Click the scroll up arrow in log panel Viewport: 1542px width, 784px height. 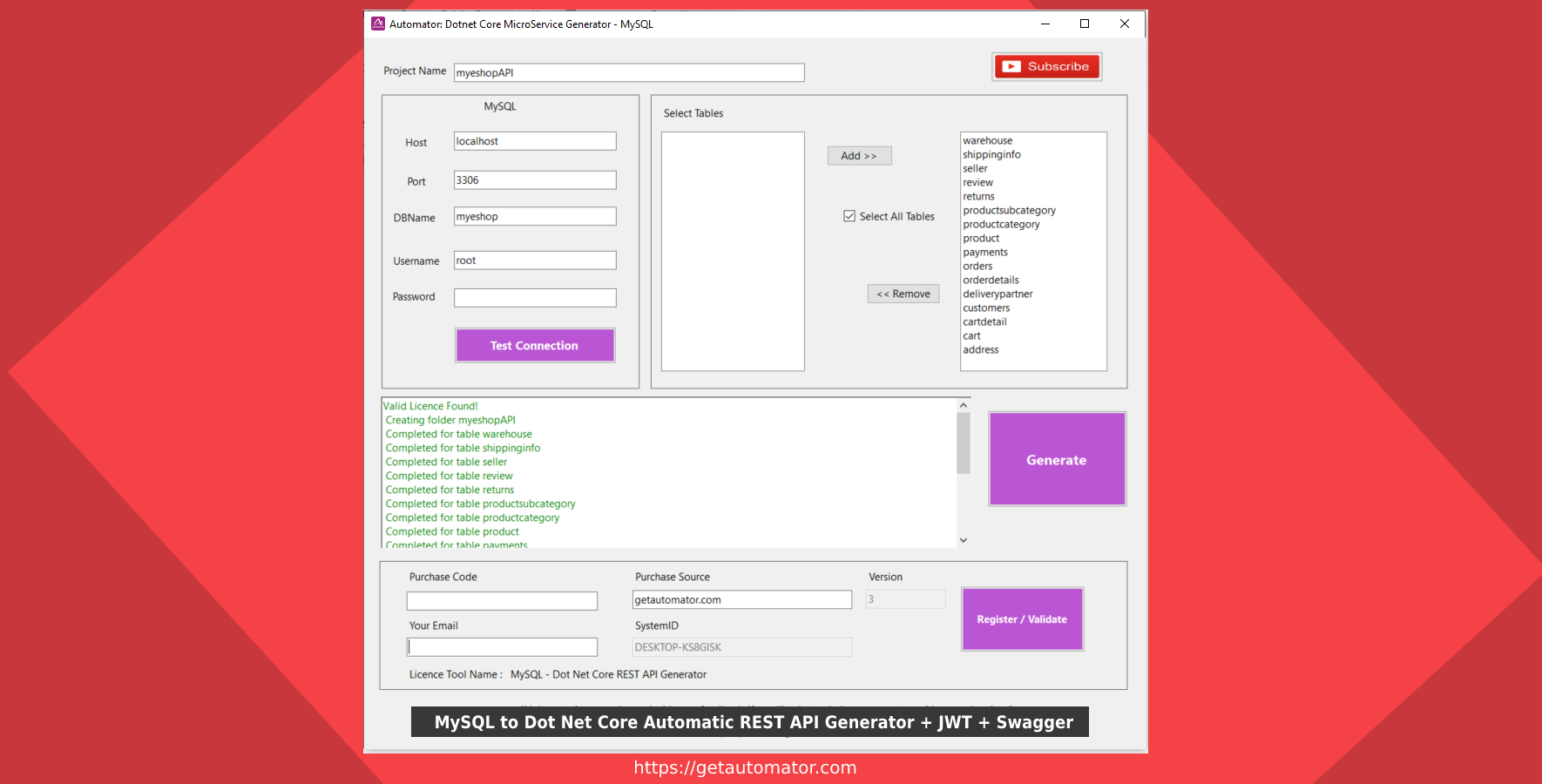pos(963,405)
